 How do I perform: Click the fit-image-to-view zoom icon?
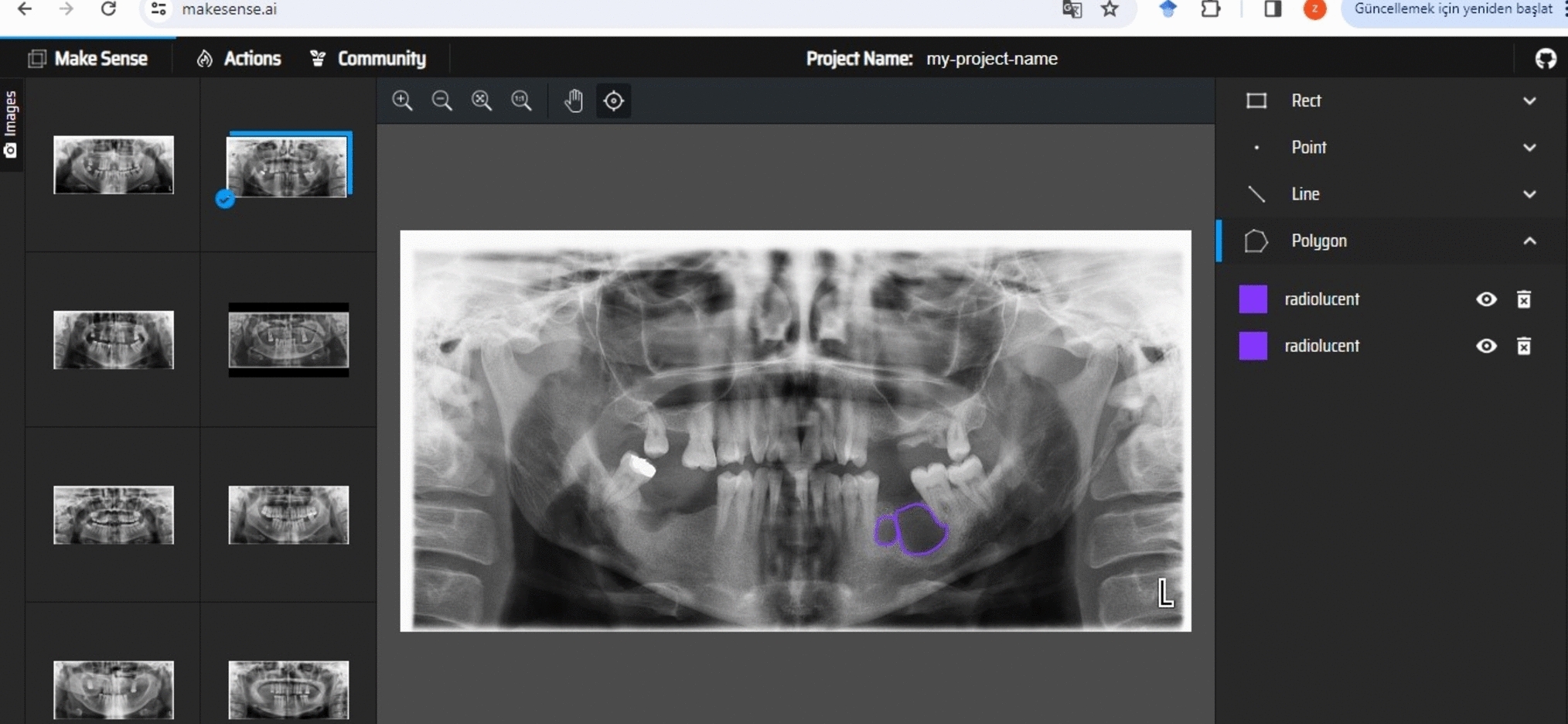(x=481, y=101)
